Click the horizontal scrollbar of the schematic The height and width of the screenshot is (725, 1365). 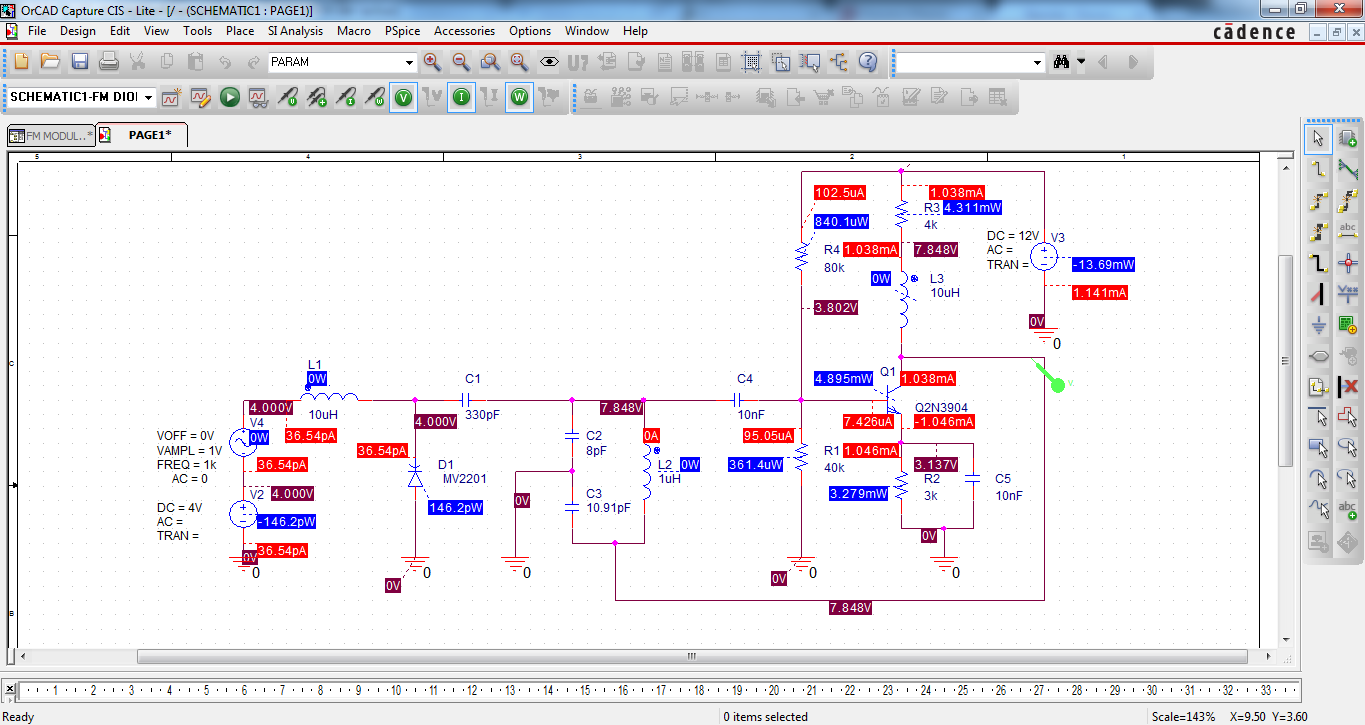click(x=691, y=656)
